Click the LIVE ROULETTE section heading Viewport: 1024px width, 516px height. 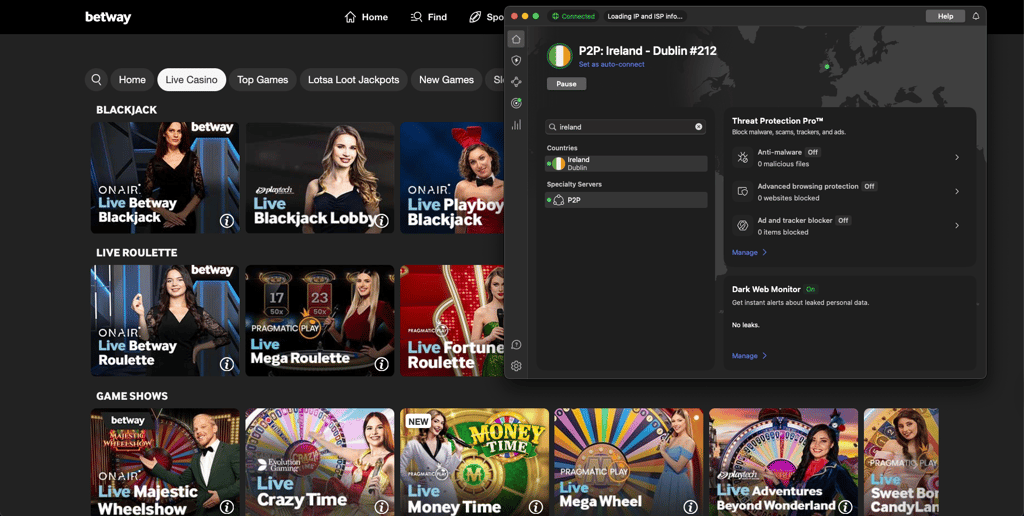tap(136, 253)
